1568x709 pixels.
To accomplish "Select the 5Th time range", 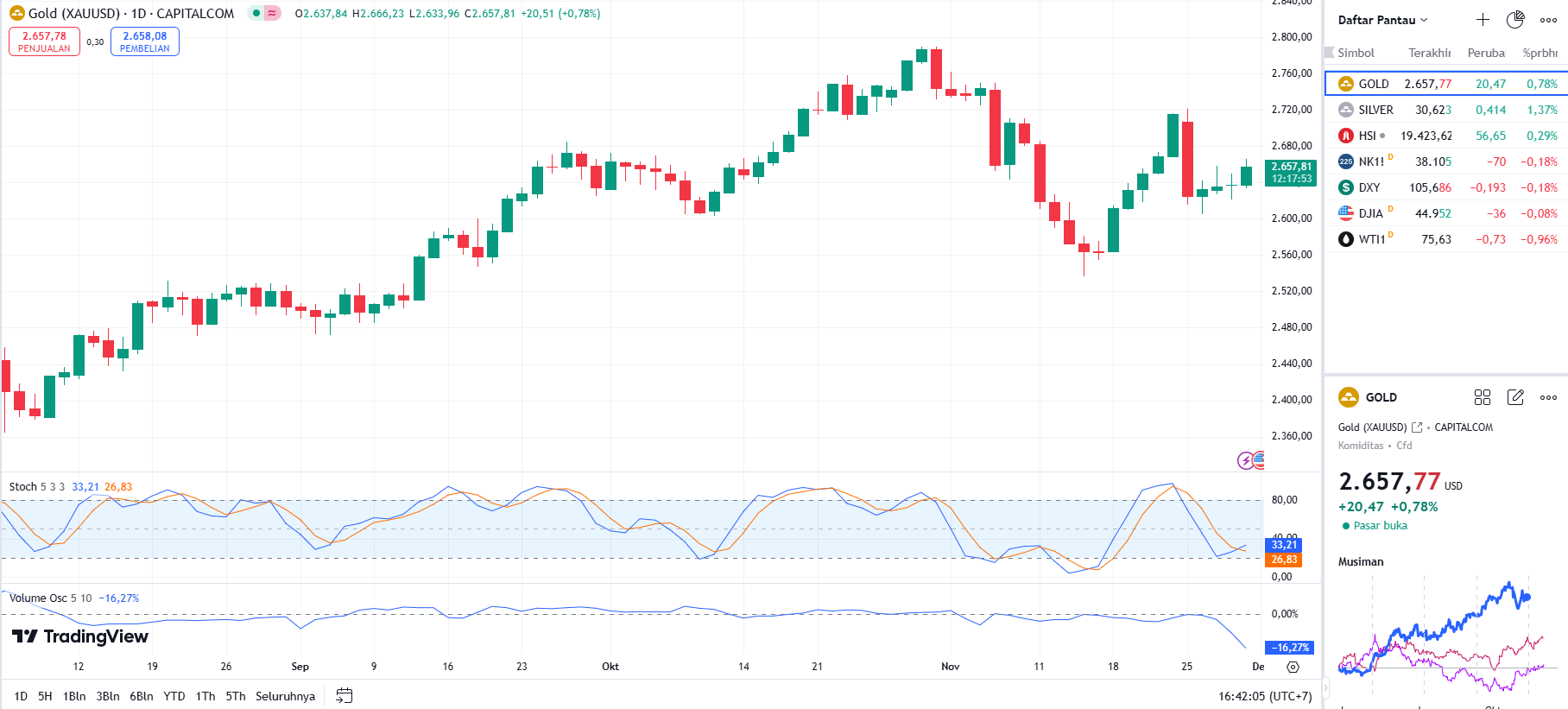I will point(236,696).
